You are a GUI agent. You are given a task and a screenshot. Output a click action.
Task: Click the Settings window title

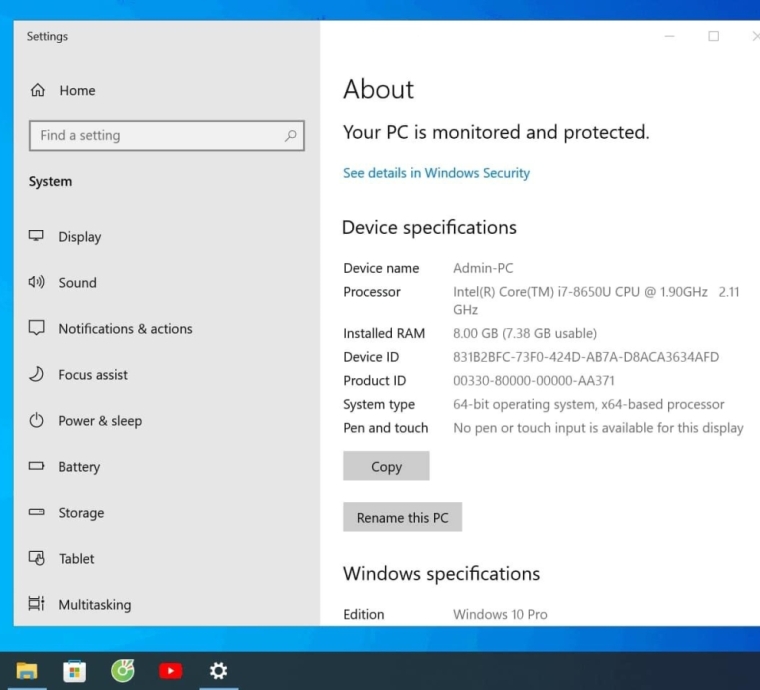tap(47, 37)
